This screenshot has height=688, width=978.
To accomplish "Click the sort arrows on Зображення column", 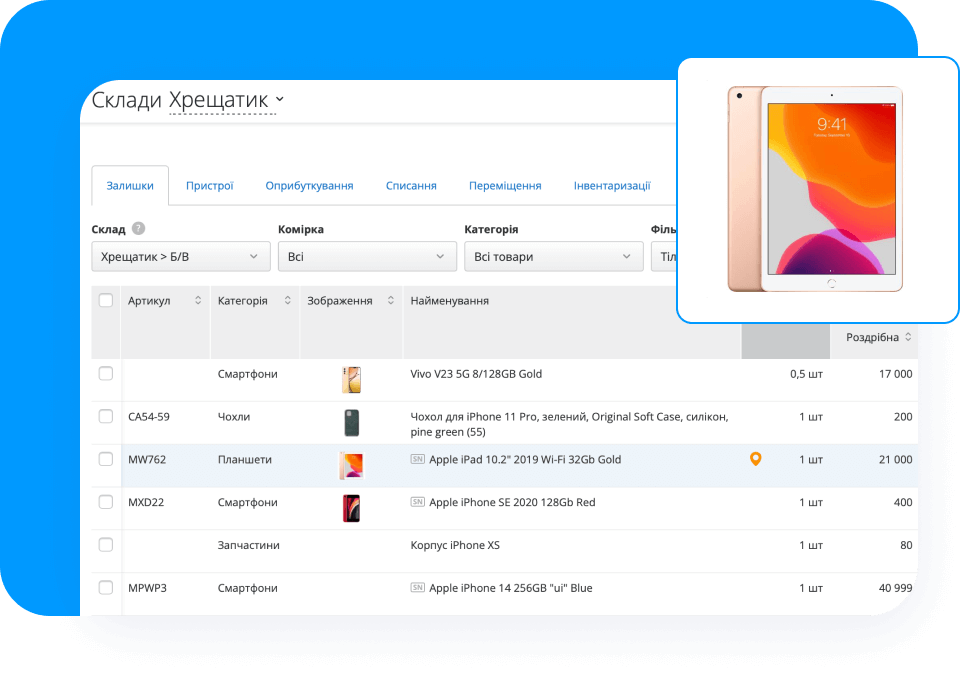I will click(390, 301).
